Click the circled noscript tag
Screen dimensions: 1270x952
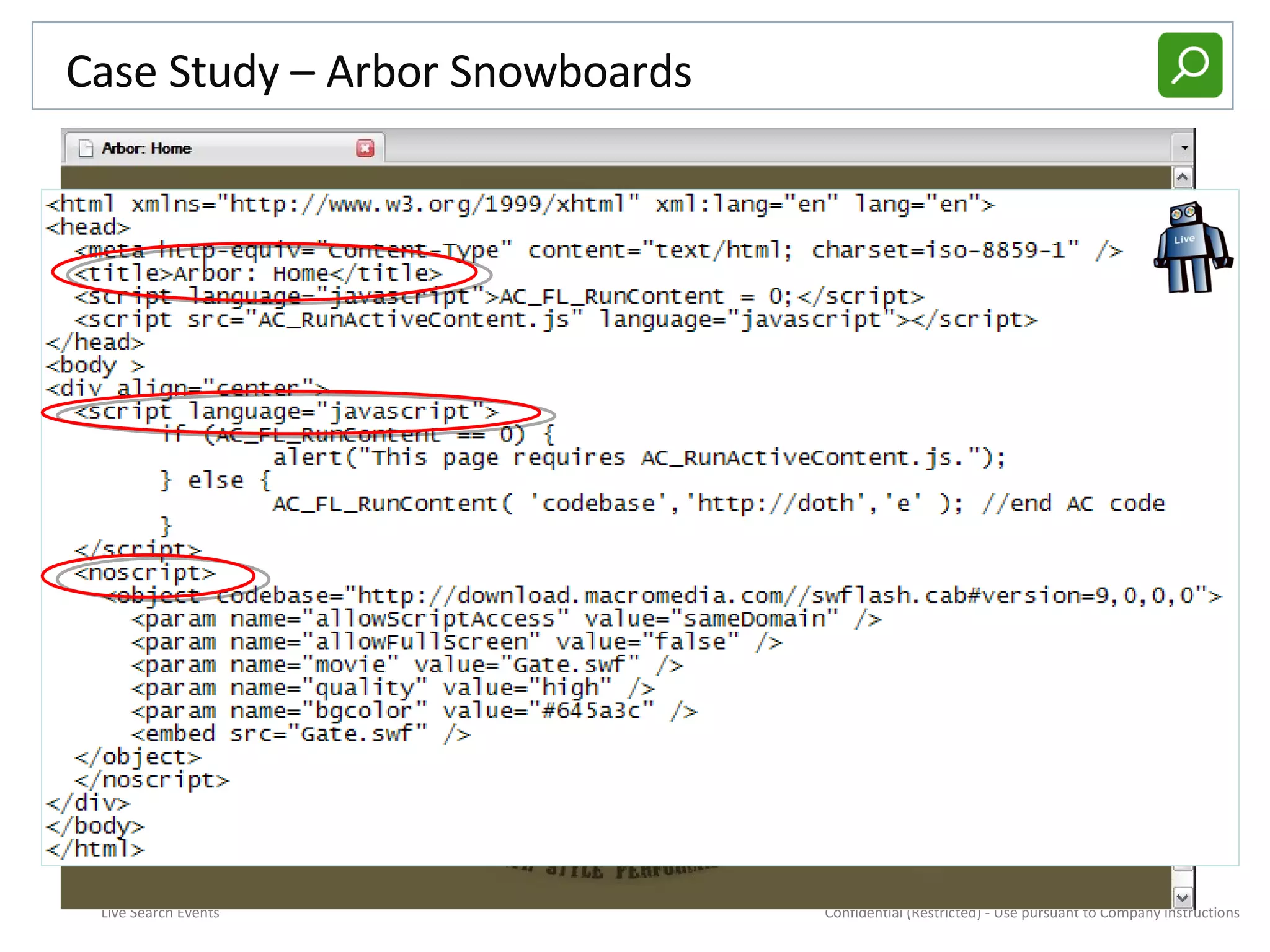pos(144,573)
